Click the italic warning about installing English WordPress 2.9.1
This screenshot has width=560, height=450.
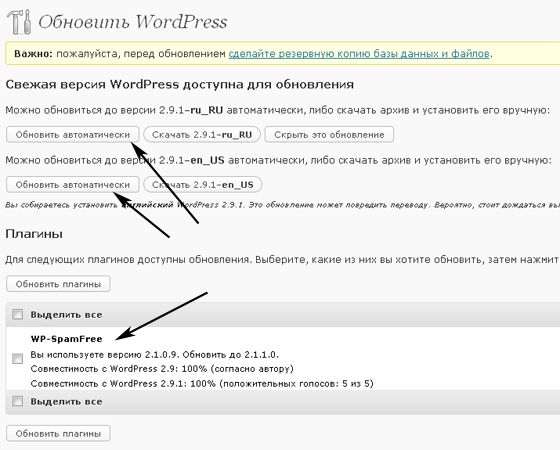click(x=282, y=205)
